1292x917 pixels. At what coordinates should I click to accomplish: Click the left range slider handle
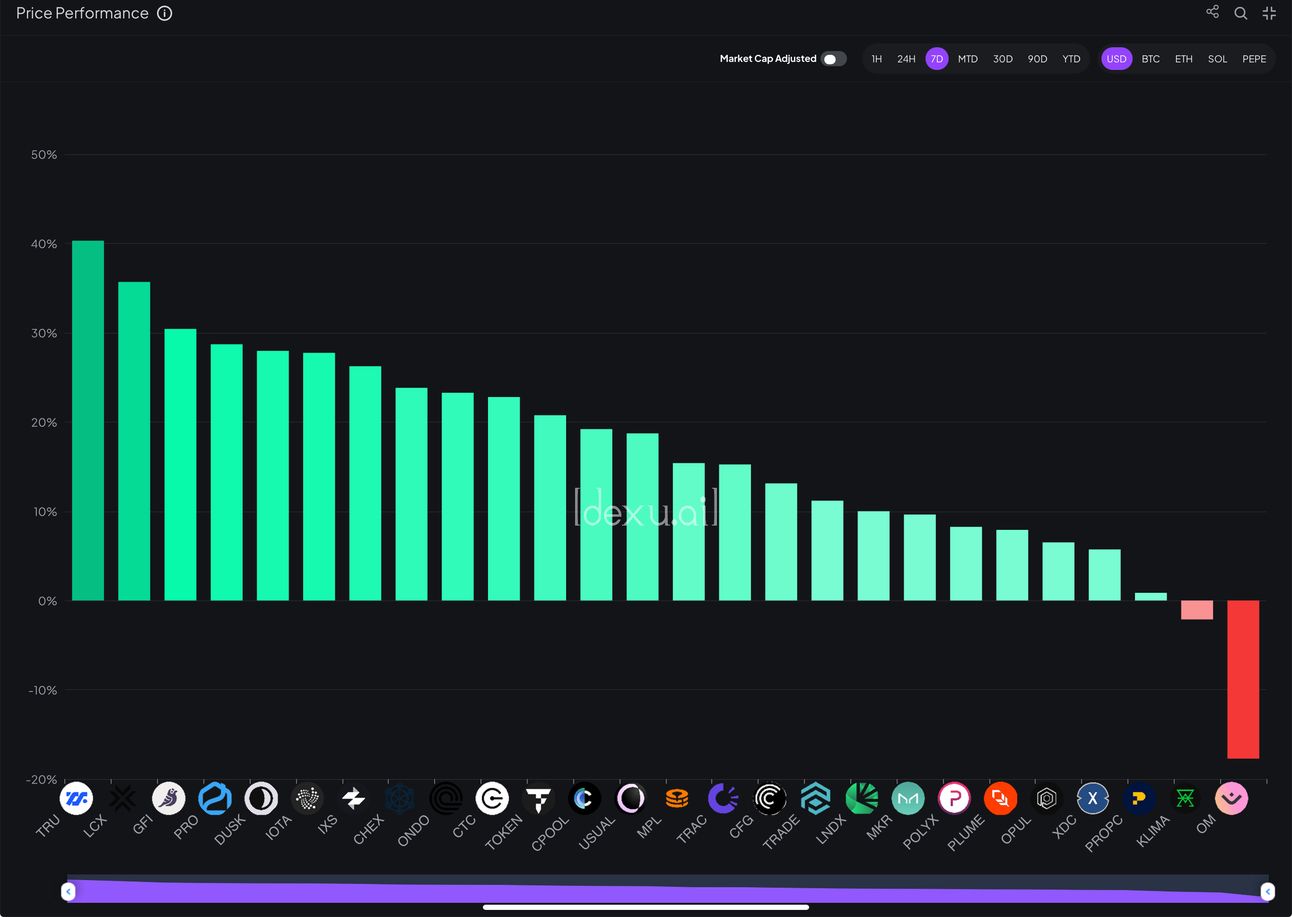pyautogui.click(x=68, y=891)
